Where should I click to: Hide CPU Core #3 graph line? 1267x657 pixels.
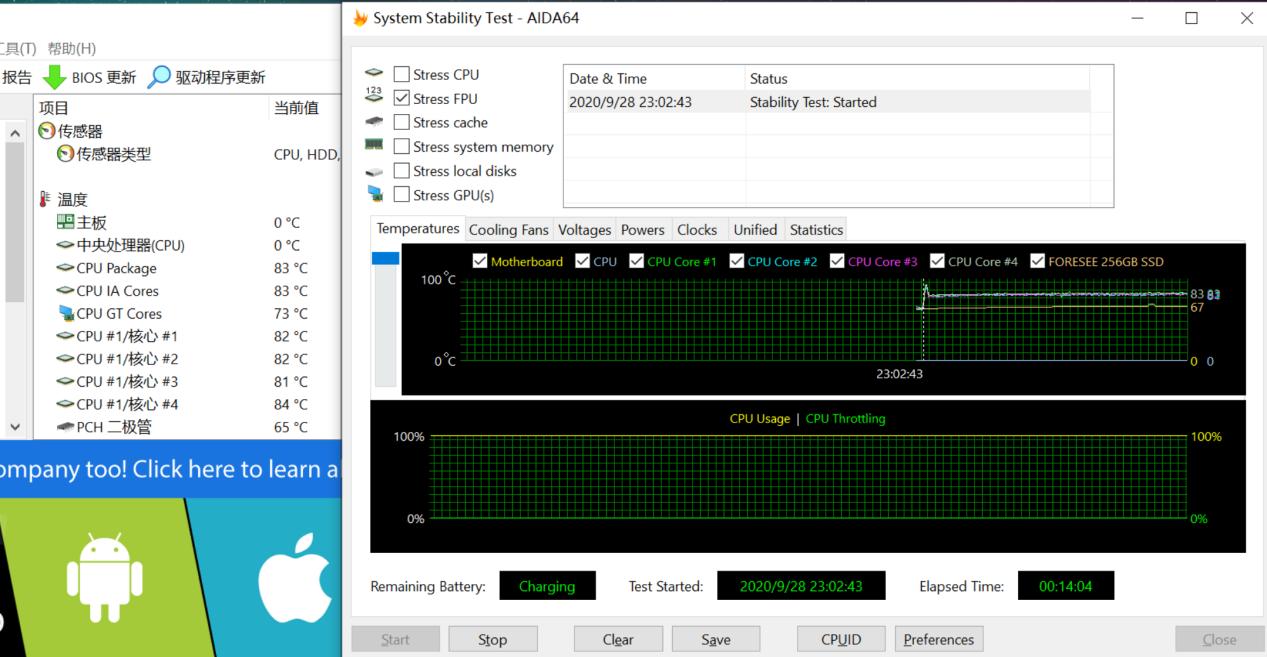click(x=837, y=261)
